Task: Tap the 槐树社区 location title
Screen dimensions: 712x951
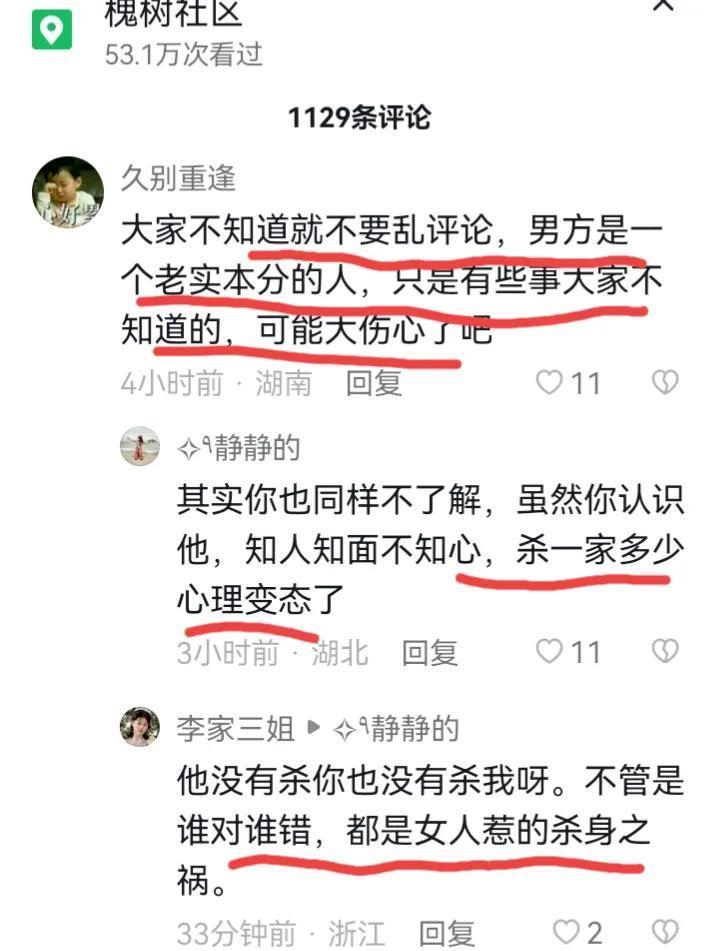Action: click(173, 14)
